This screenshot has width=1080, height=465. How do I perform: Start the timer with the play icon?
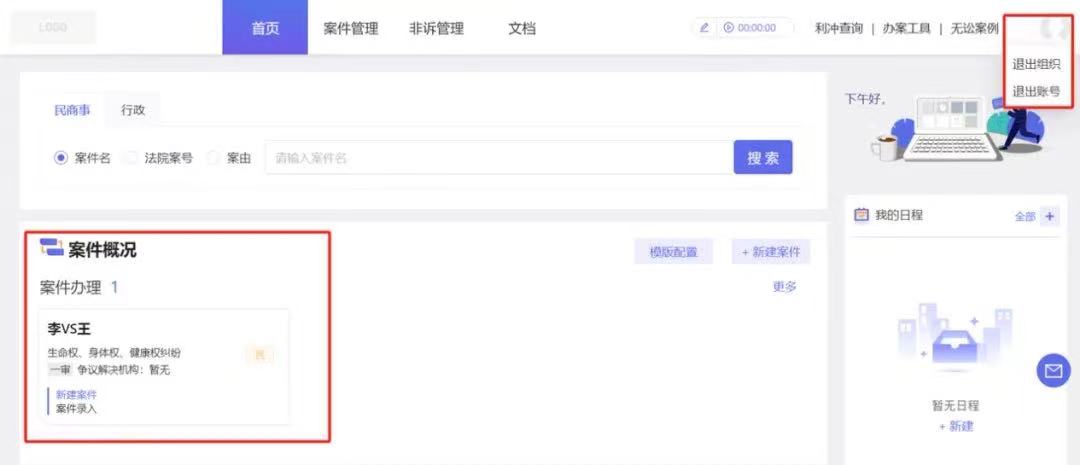[x=728, y=28]
